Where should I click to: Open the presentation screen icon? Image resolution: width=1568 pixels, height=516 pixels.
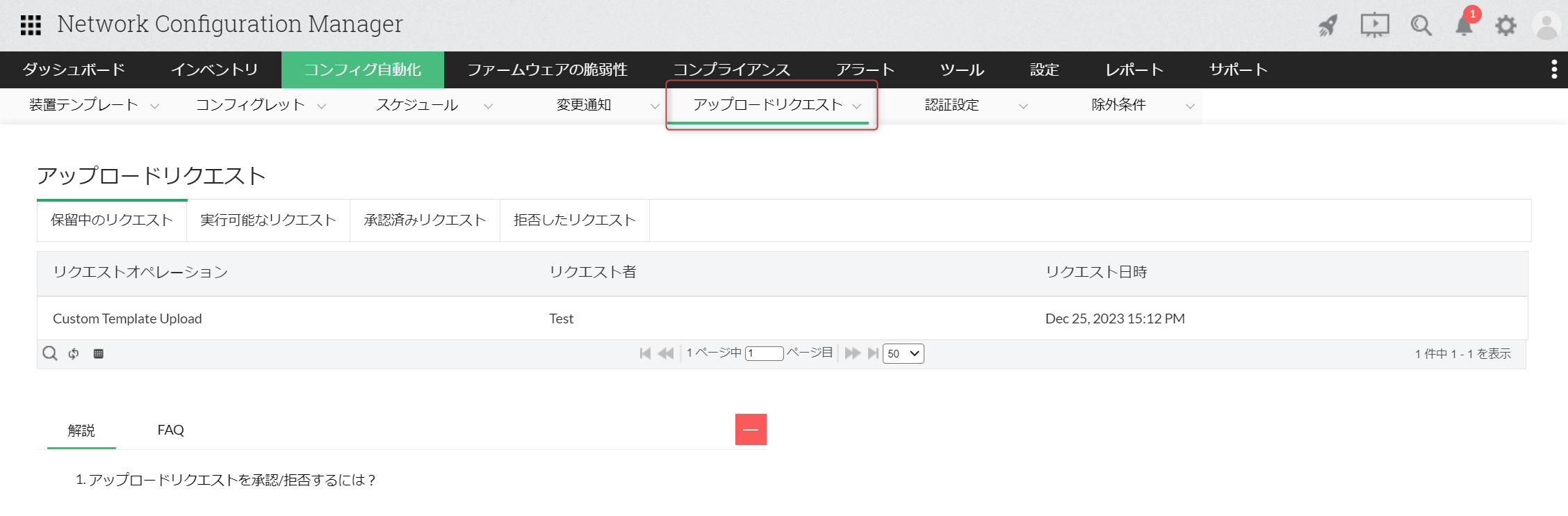point(1374,26)
